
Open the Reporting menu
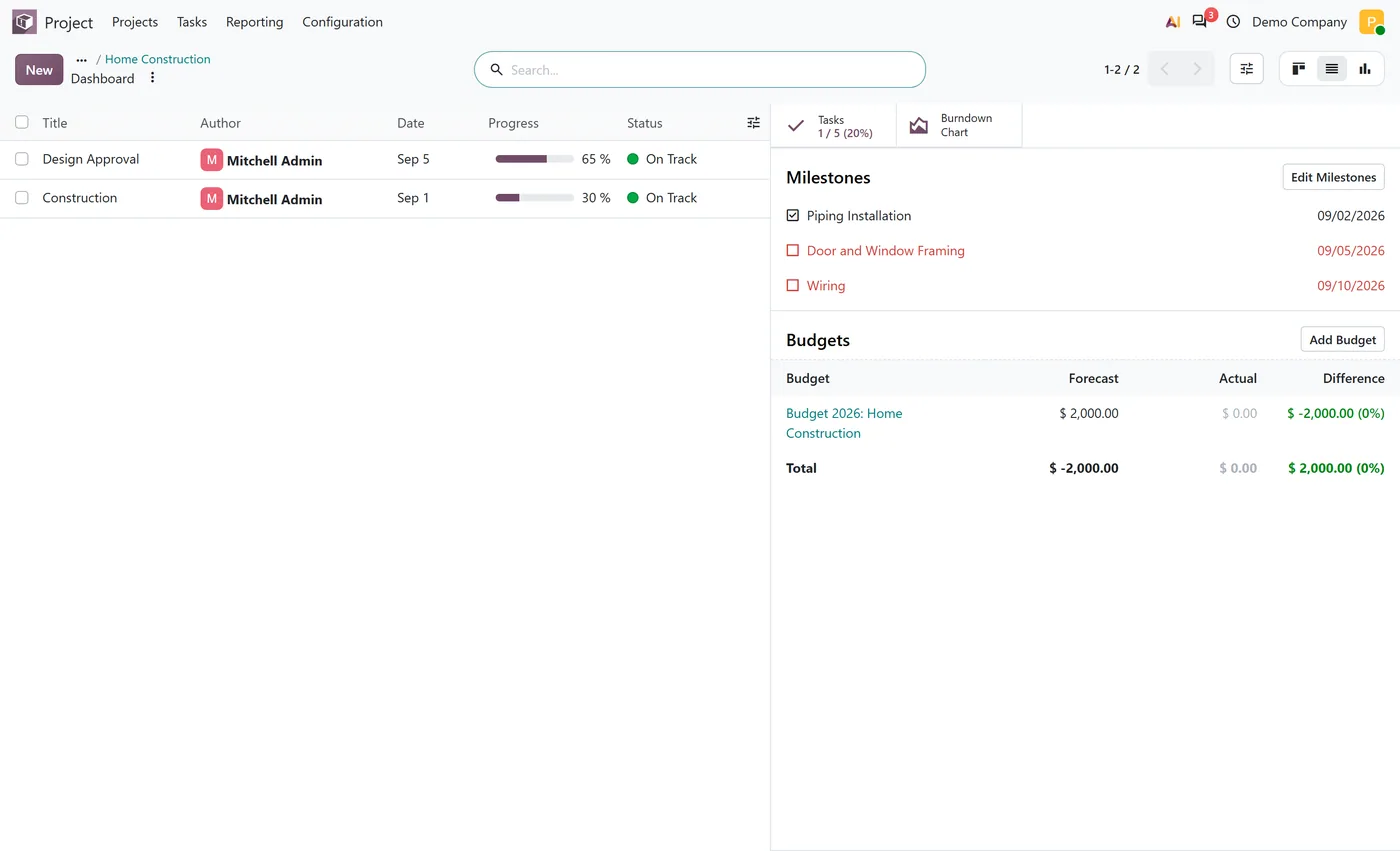254,22
